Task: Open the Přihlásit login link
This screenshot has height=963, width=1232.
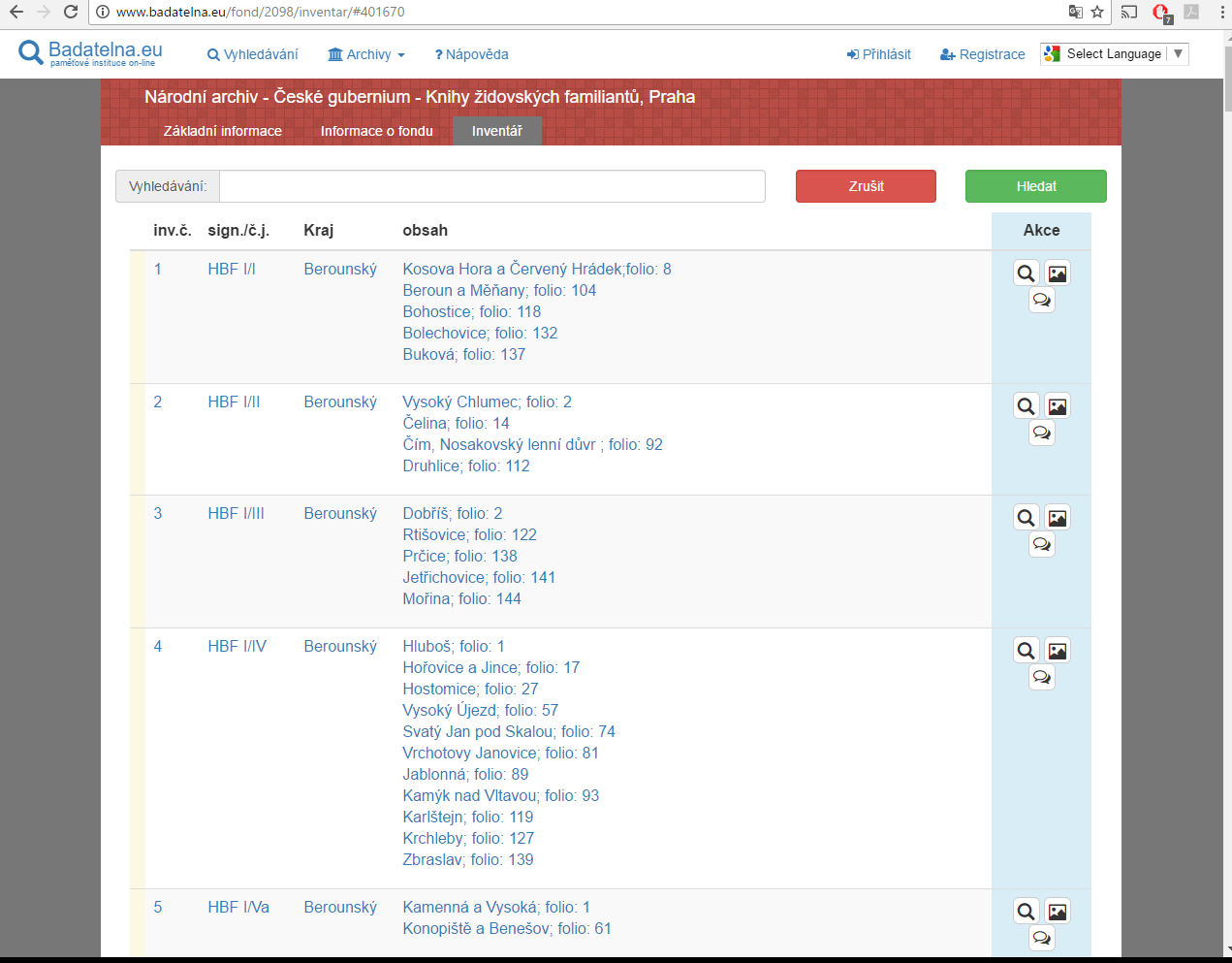Action: [878, 54]
